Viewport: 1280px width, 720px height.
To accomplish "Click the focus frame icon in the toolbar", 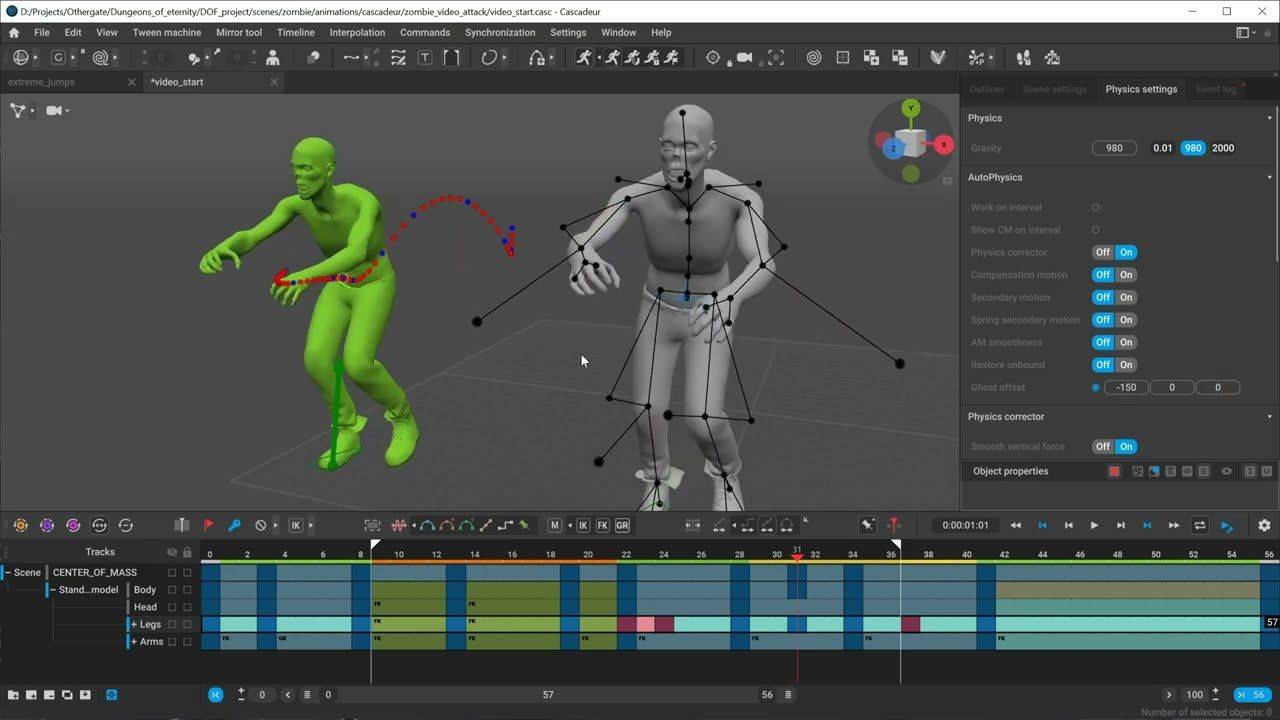I will (x=776, y=58).
